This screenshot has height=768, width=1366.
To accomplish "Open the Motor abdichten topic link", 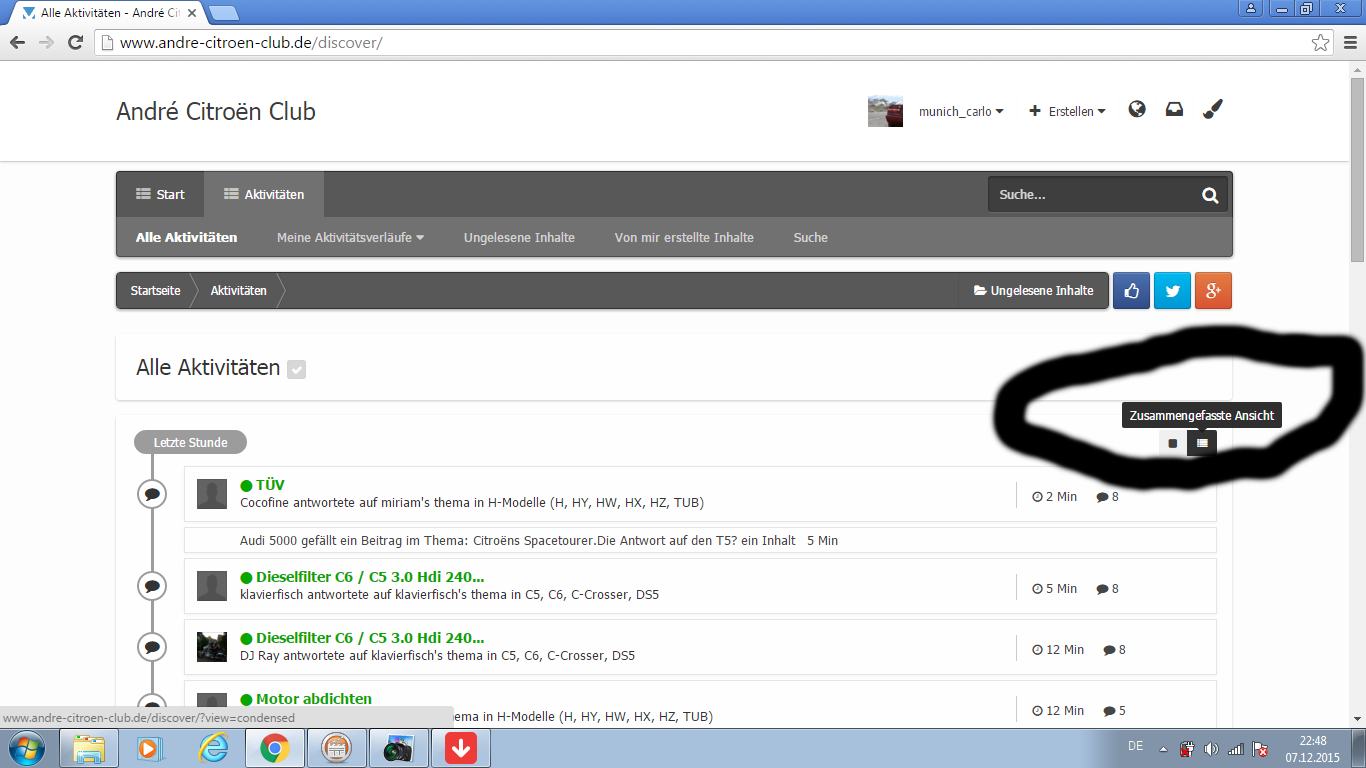I will point(314,699).
